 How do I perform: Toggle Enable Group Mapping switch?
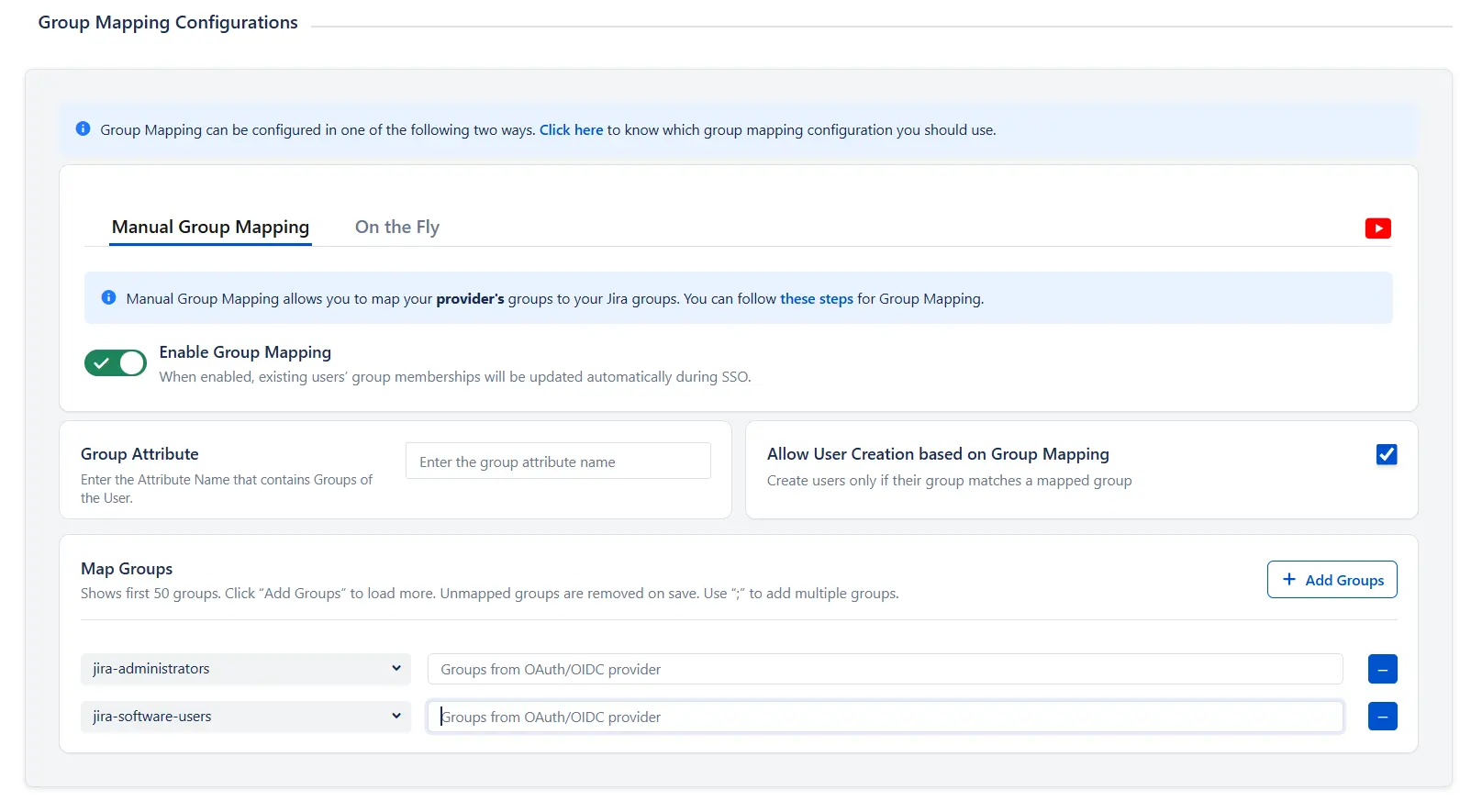click(x=115, y=363)
